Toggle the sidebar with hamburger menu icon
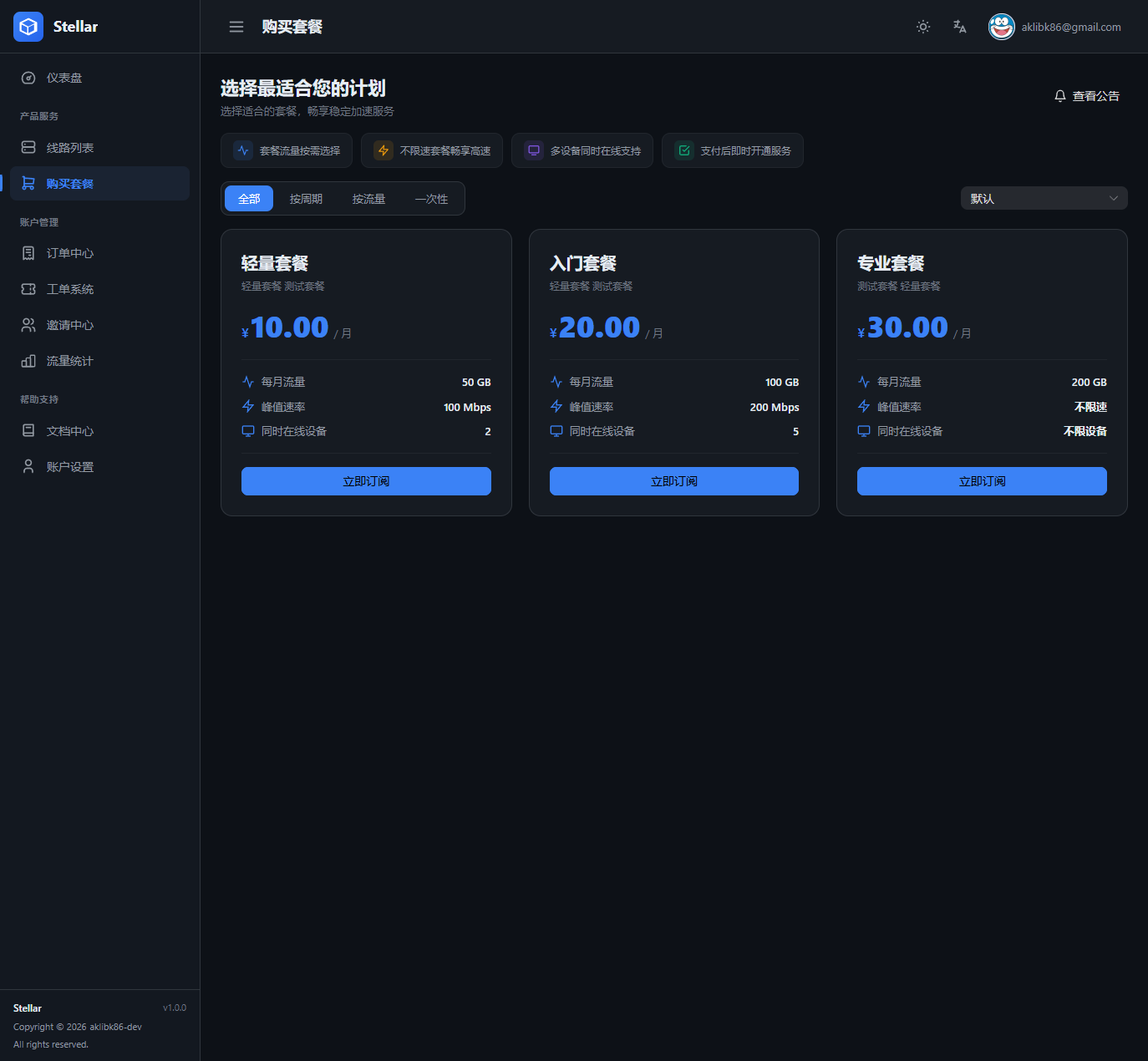 pos(236,27)
